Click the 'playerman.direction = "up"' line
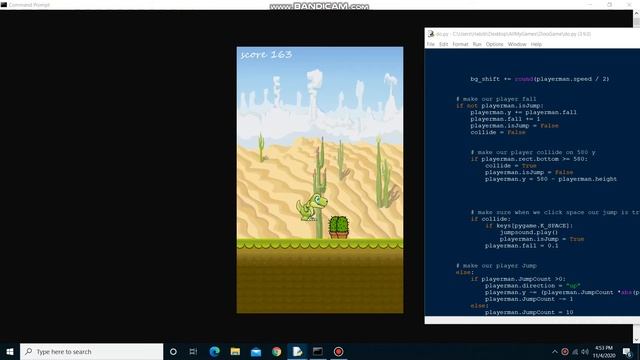This screenshot has height=360, width=640. coord(533,286)
